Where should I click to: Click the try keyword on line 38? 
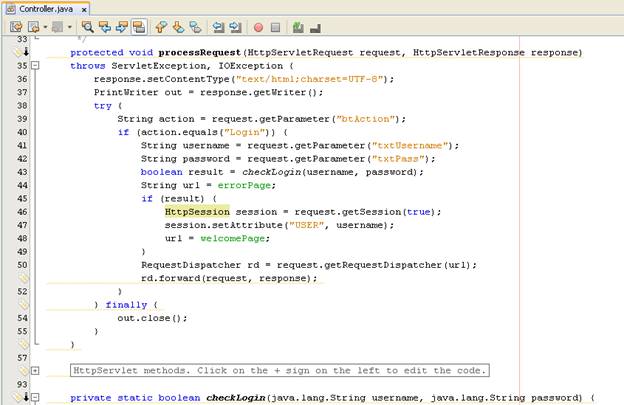[103, 106]
